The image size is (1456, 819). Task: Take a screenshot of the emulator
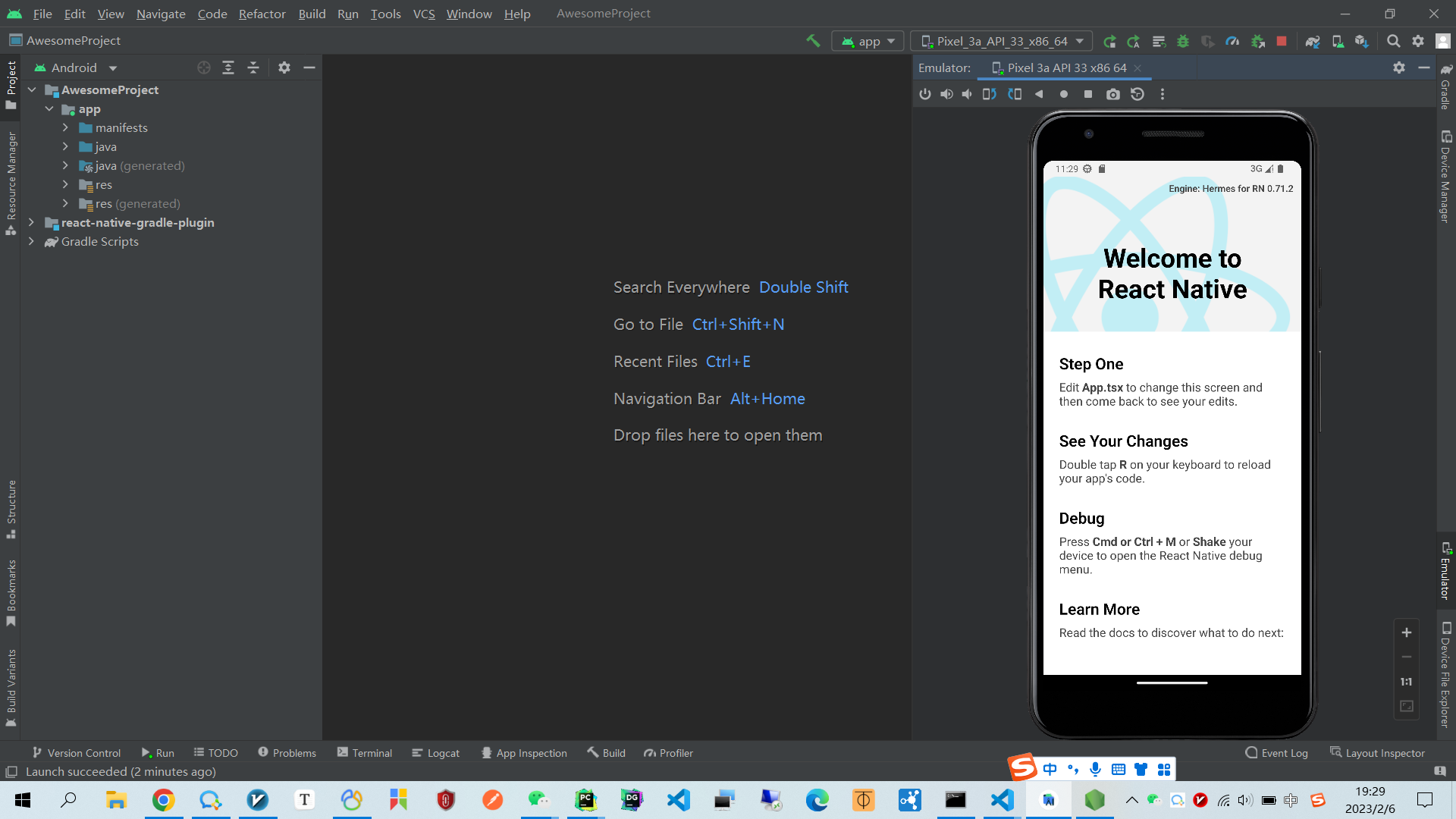click(x=1113, y=94)
